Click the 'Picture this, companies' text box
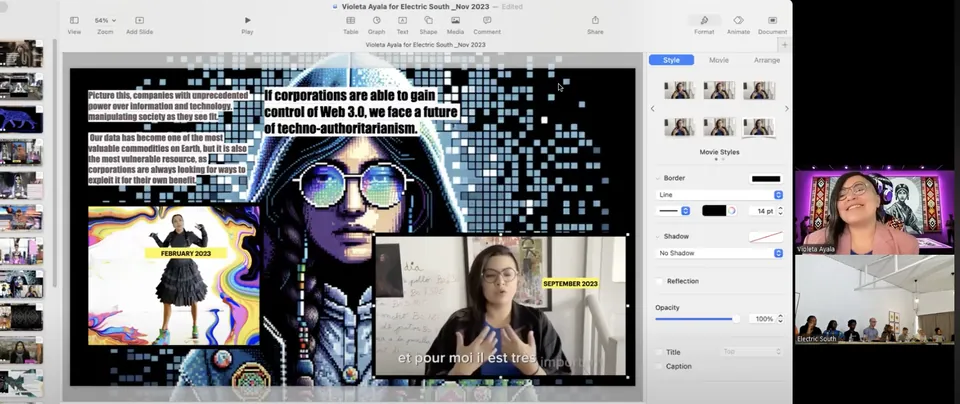Viewport: 960px width, 404px height. pos(169,106)
